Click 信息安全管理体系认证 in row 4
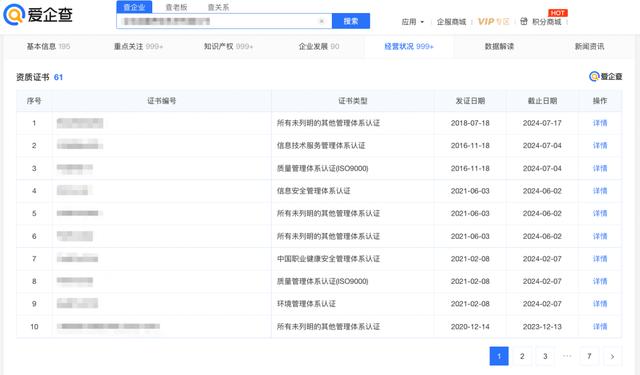The width and height of the screenshot is (640, 375). 313,191
